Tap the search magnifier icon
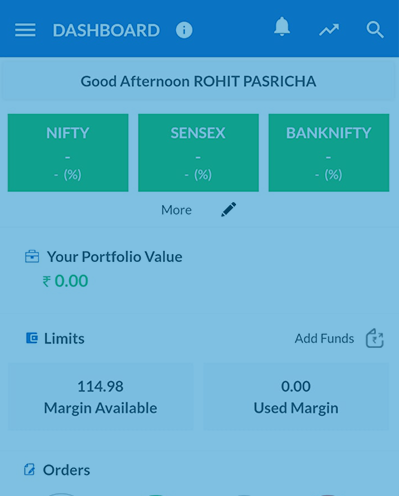Image resolution: width=399 pixels, height=496 pixels. (375, 30)
